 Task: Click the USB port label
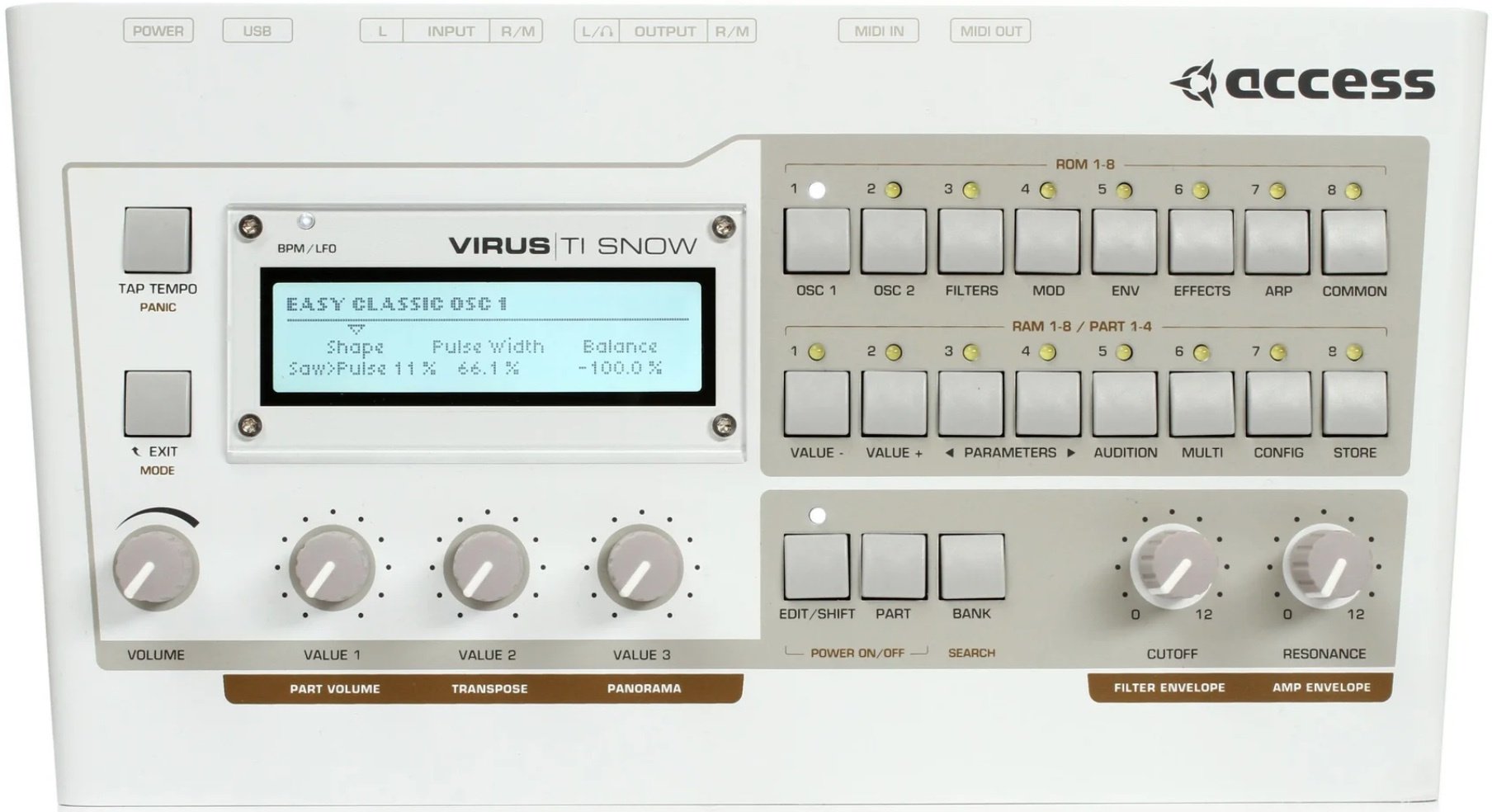257,31
